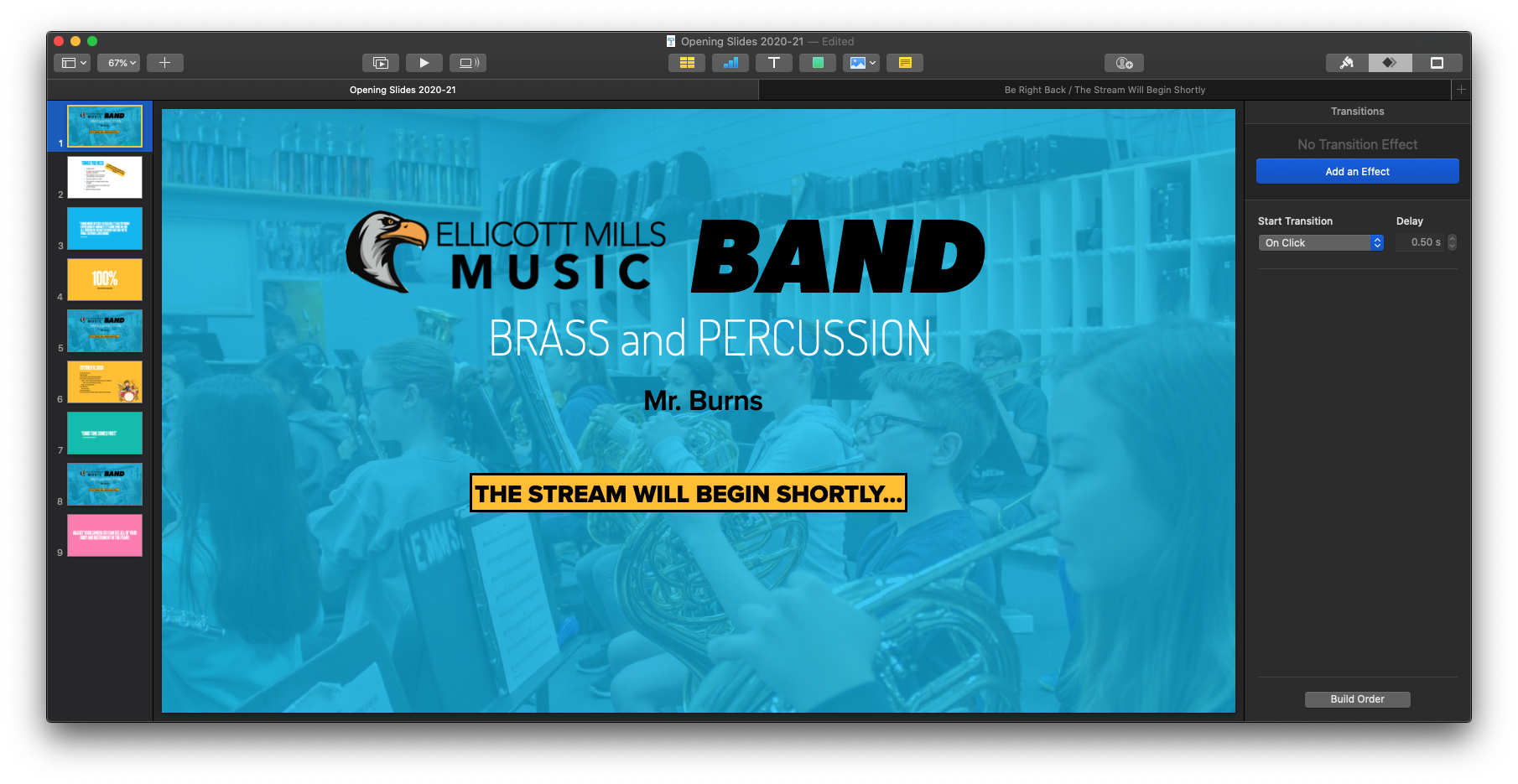The image size is (1518, 784).
Task: Toggle the Animate inspector
Action: pyautogui.click(x=1391, y=63)
